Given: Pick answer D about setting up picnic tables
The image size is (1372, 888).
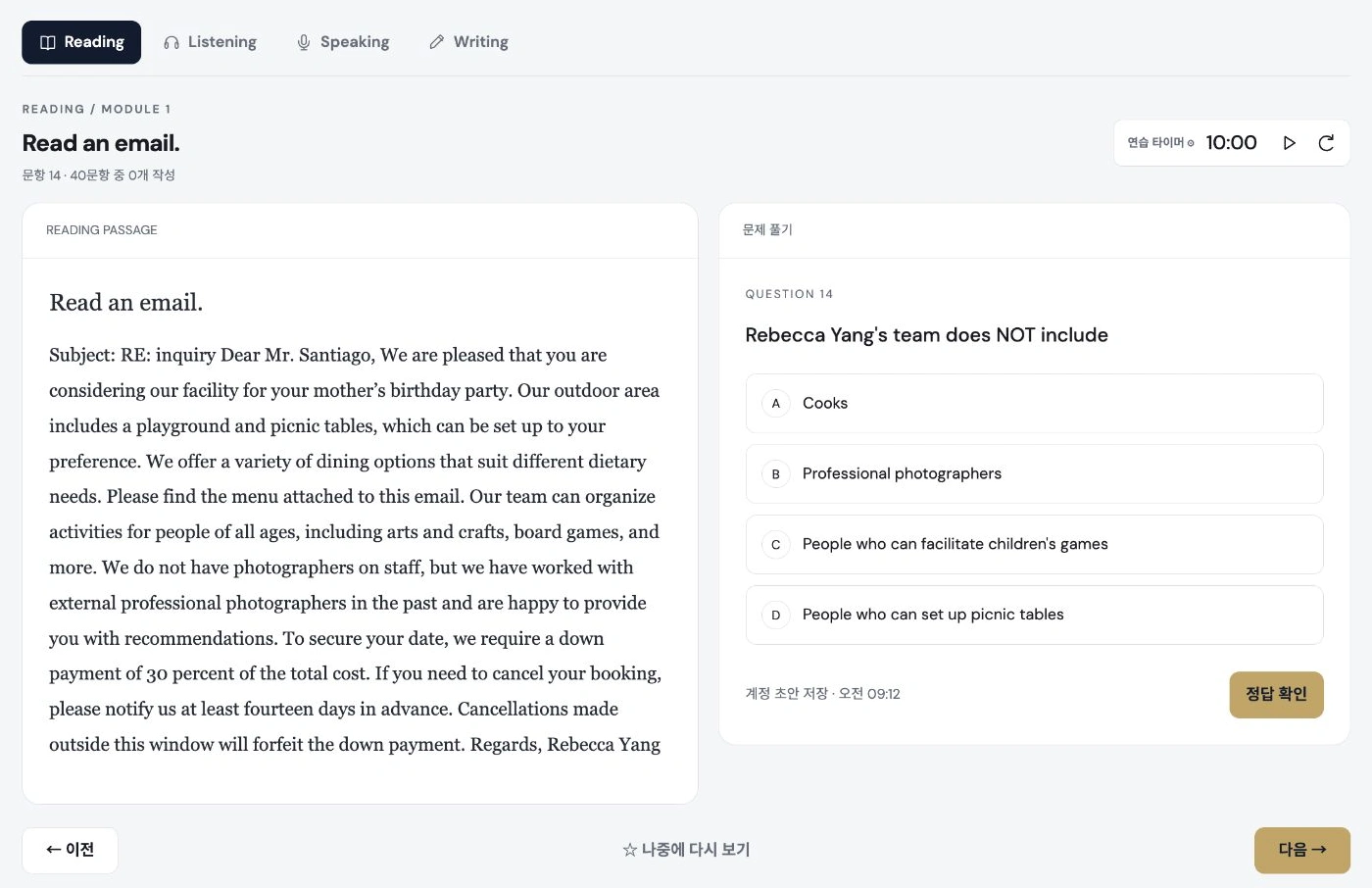Looking at the screenshot, I should [1034, 615].
